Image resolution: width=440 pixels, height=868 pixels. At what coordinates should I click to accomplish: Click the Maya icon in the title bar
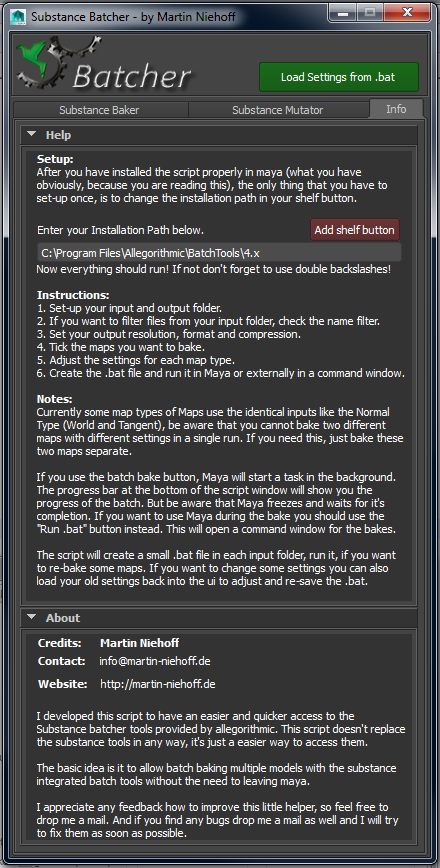[18, 17]
